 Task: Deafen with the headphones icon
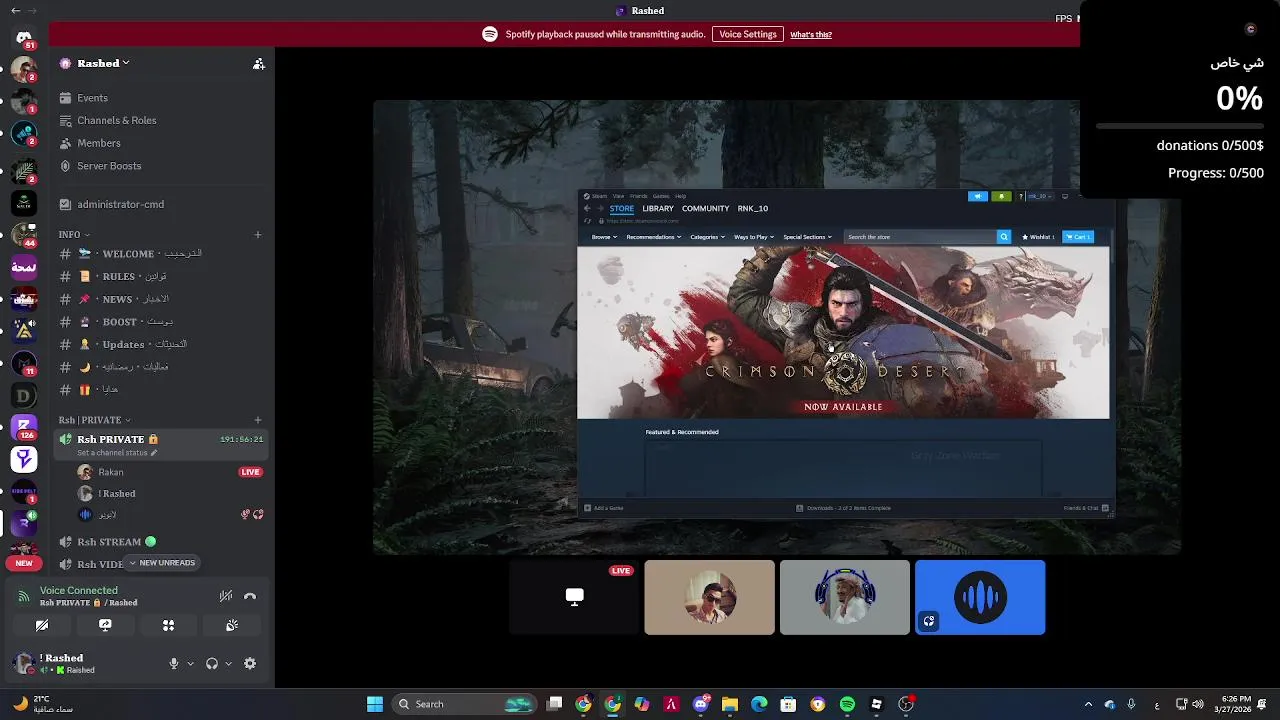click(x=211, y=663)
